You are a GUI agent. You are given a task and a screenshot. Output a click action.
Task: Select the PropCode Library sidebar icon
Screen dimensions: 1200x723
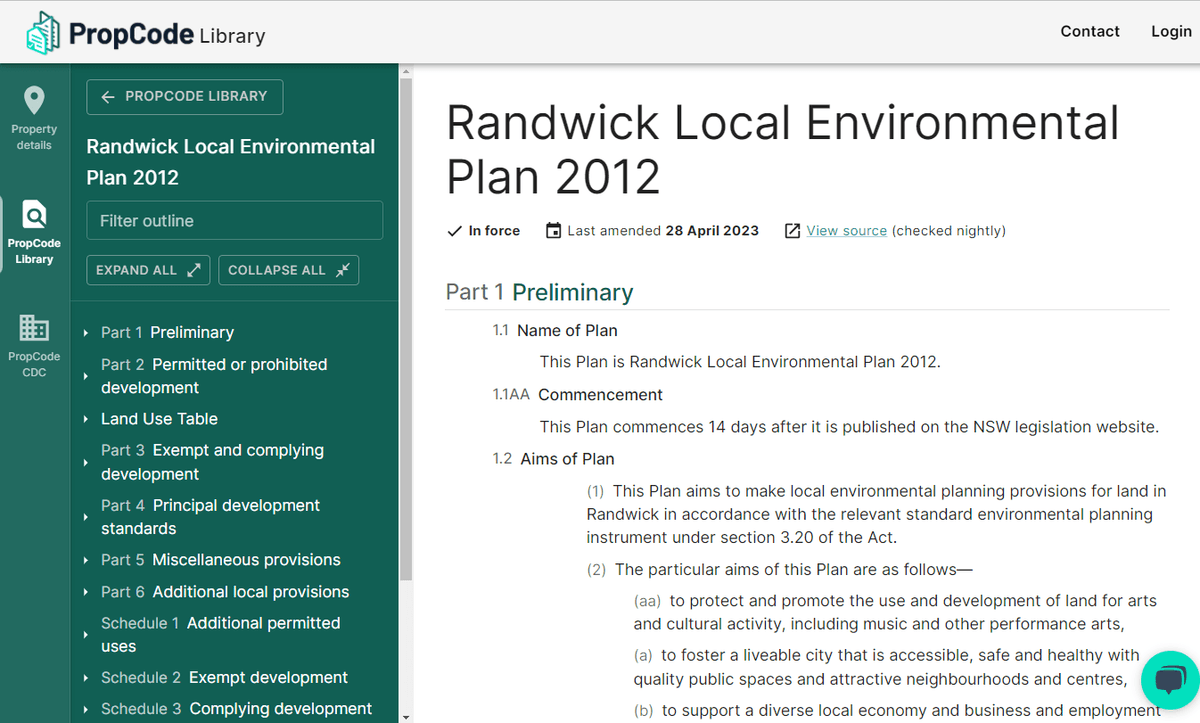click(x=34, y=231)
